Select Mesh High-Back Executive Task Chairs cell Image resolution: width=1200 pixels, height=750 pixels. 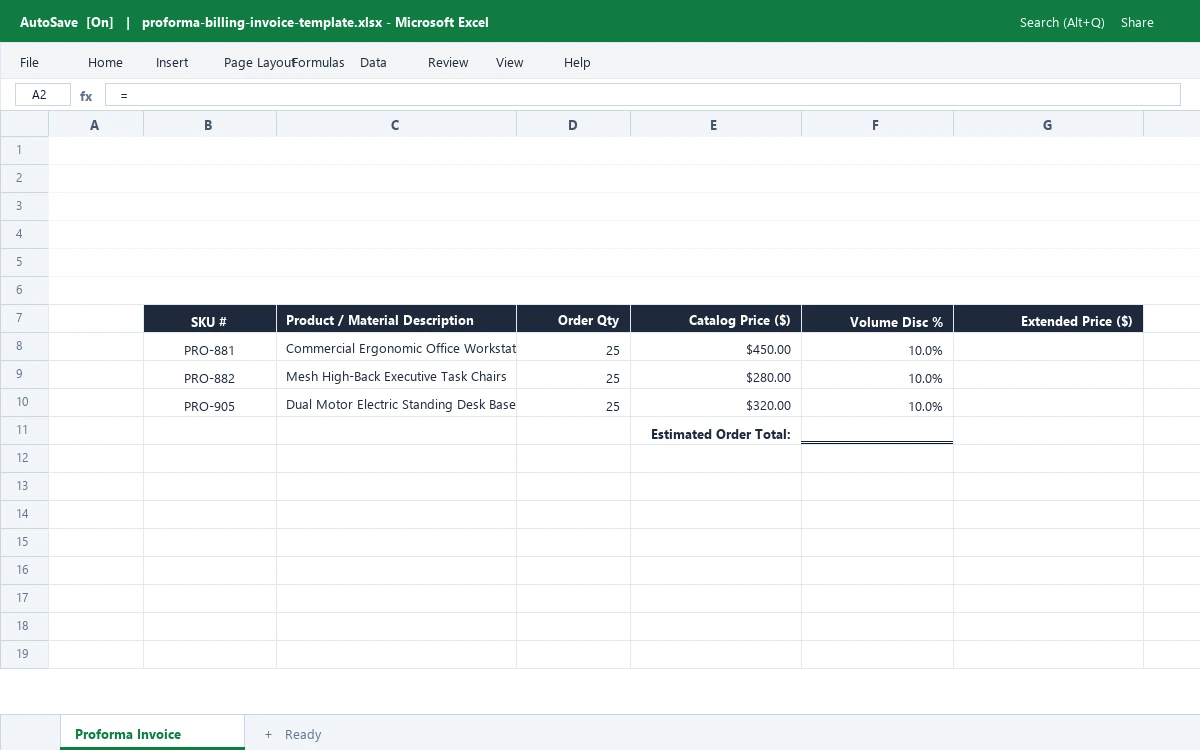click(396, 375)
